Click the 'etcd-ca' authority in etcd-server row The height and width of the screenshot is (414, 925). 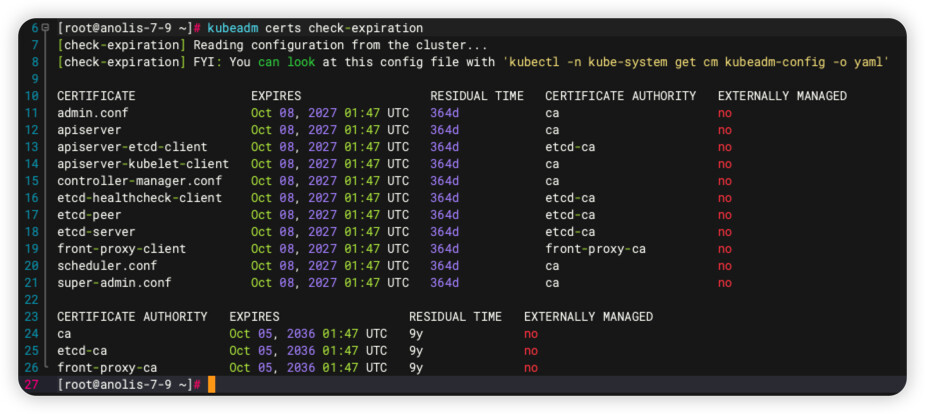point(570,232)
